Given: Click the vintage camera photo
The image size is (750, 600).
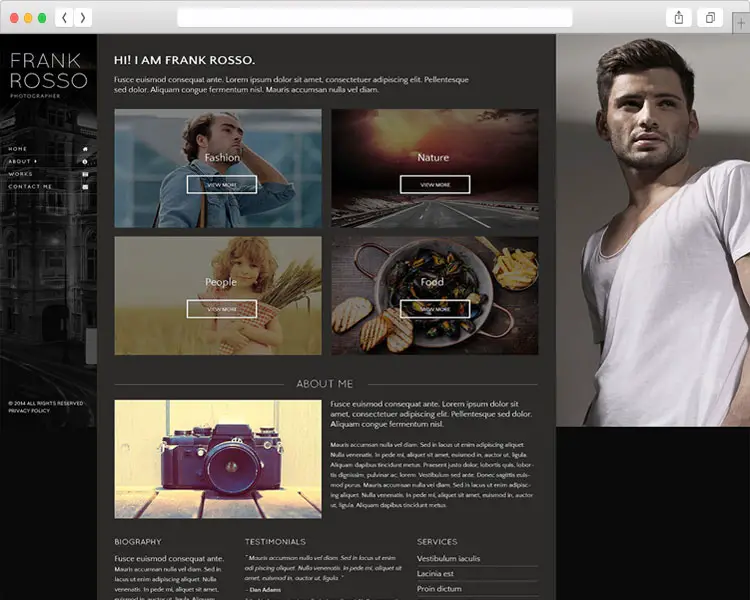Looking at the screenshot, I should [x=218, y=459].
